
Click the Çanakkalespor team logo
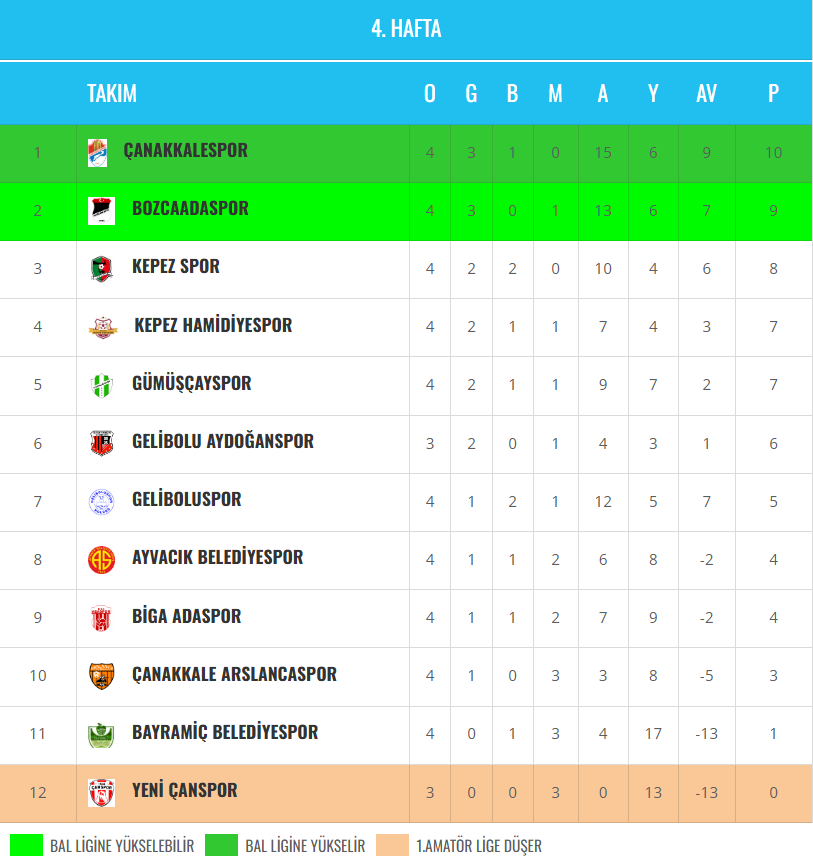(x=97, y=152)
